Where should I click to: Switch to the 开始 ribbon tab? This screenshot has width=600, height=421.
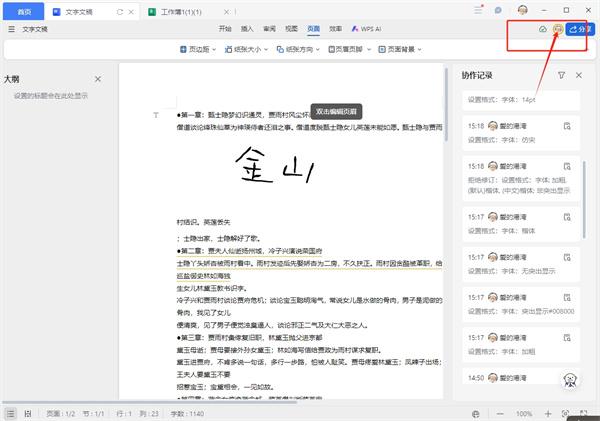click(x=225, y=30)
